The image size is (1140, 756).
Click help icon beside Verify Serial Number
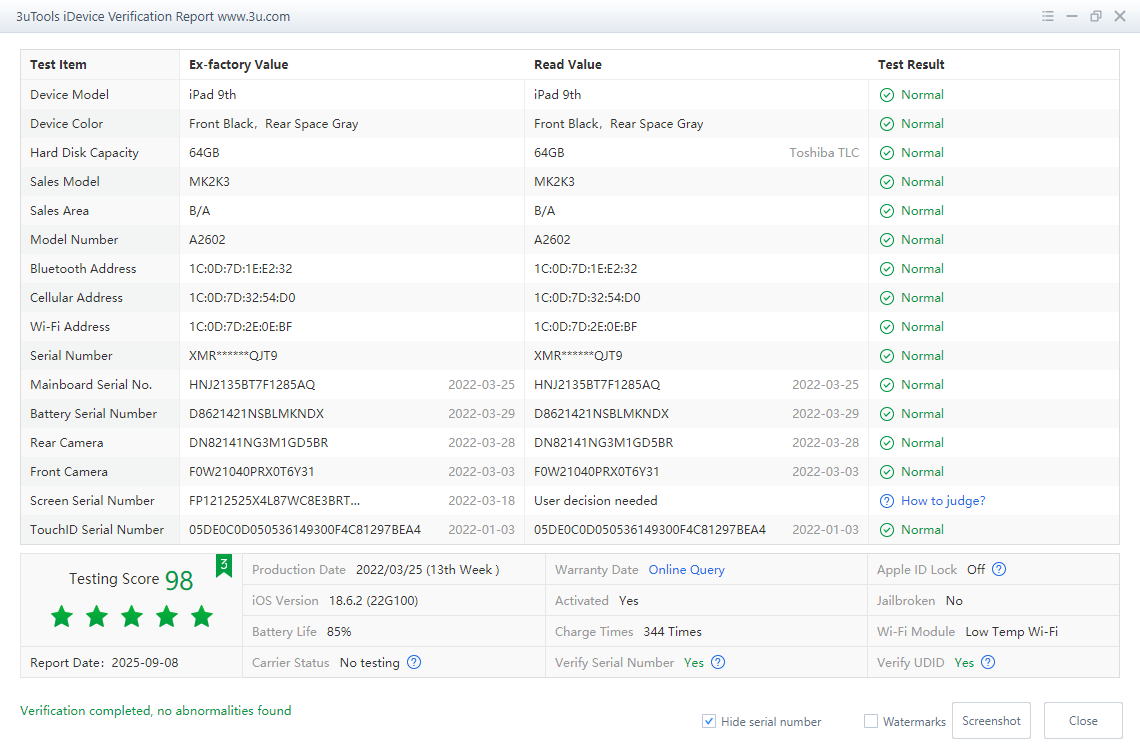718,663
